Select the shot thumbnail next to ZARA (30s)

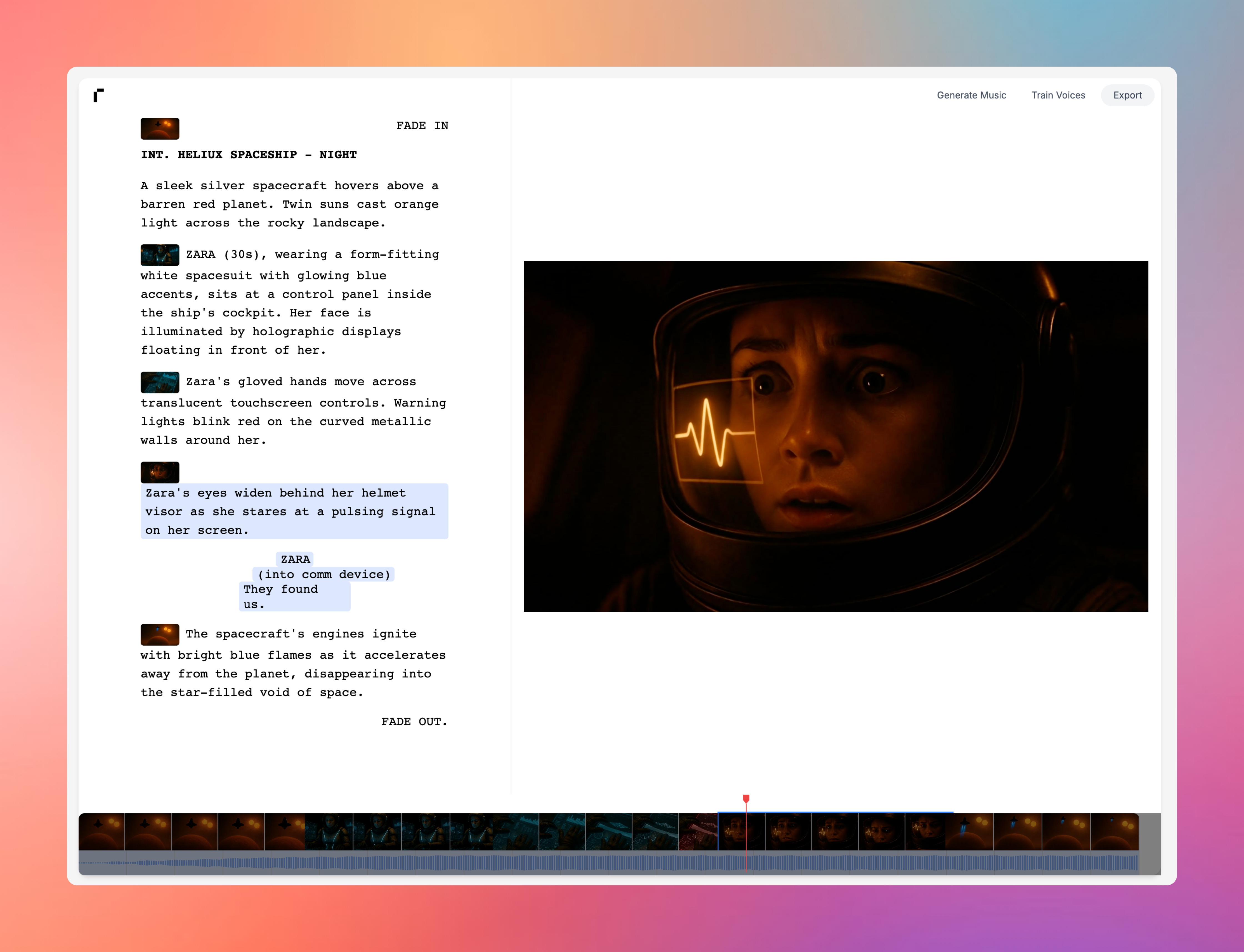(160, 255)
